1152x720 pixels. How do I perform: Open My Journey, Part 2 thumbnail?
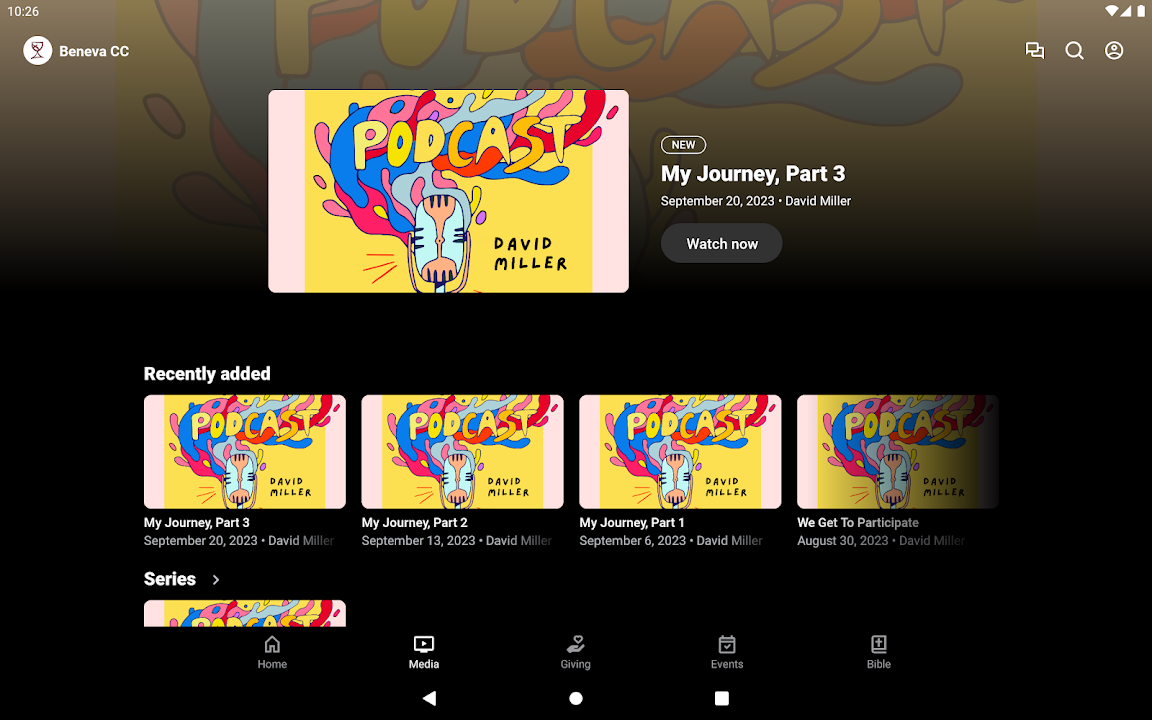coord(462,452)
